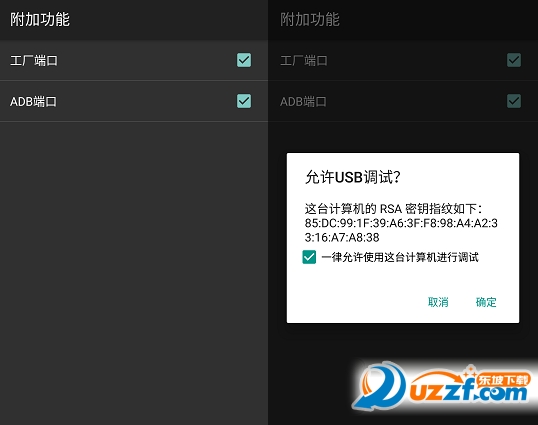This screenshot has height=425, width=538.
Task: Click the RSA fingerprint 85:DC:99 text
Action: 401,230
